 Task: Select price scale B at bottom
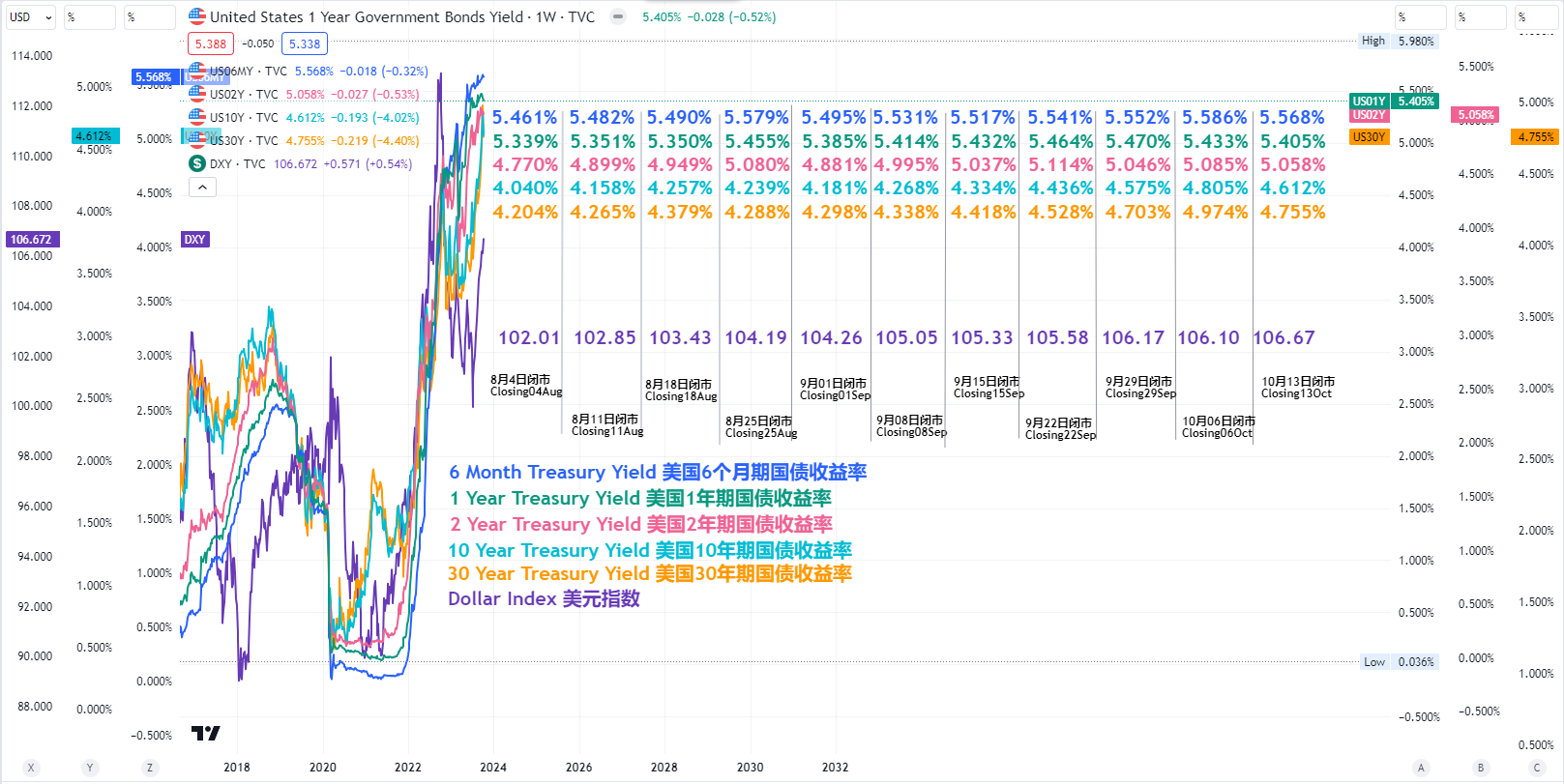(1480, 768)
